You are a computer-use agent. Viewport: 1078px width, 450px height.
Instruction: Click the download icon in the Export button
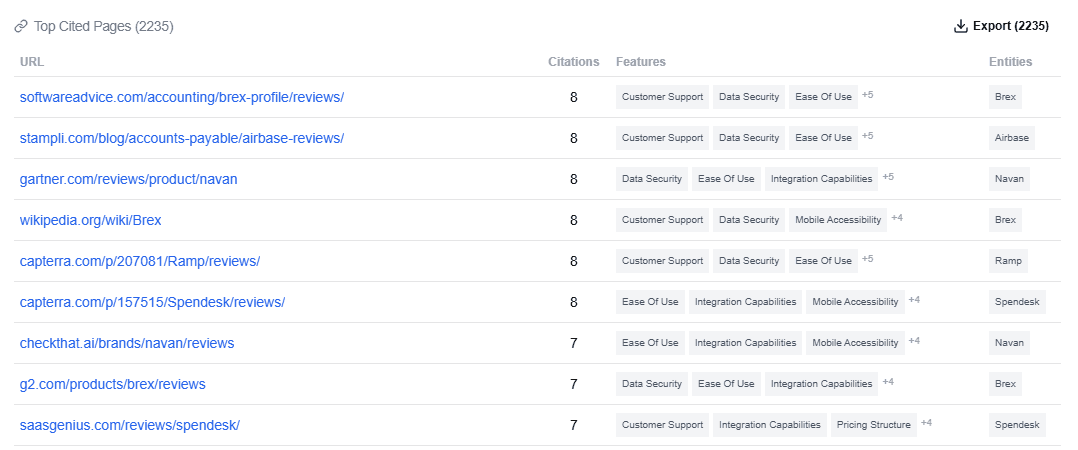tap(960, 26)
